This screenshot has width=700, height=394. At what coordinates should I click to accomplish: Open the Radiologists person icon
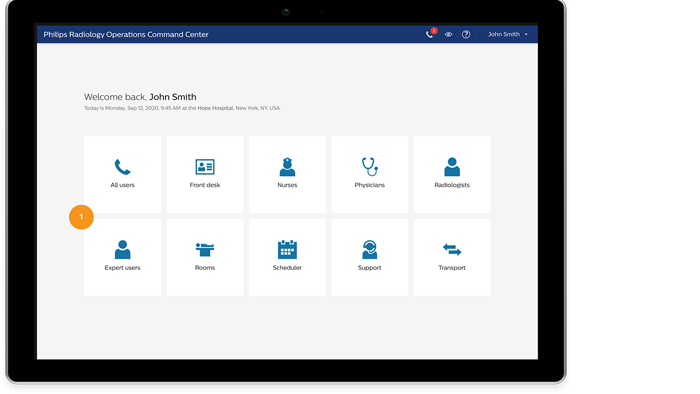coord(452,167)
